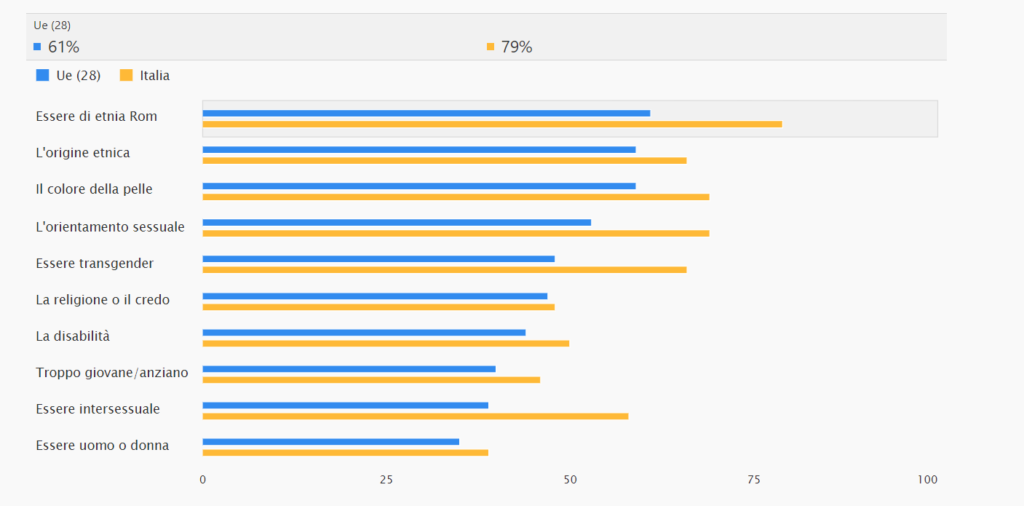Select the orange bar for Essere di etnia Rom

point(492,124)
